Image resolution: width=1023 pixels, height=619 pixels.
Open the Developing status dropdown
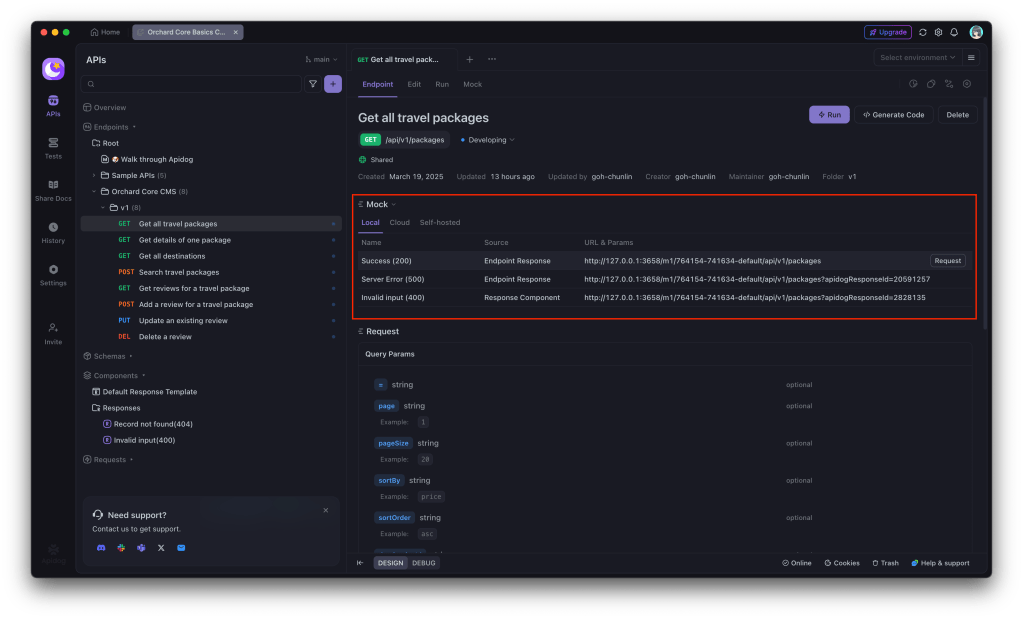tap(487, 140)
